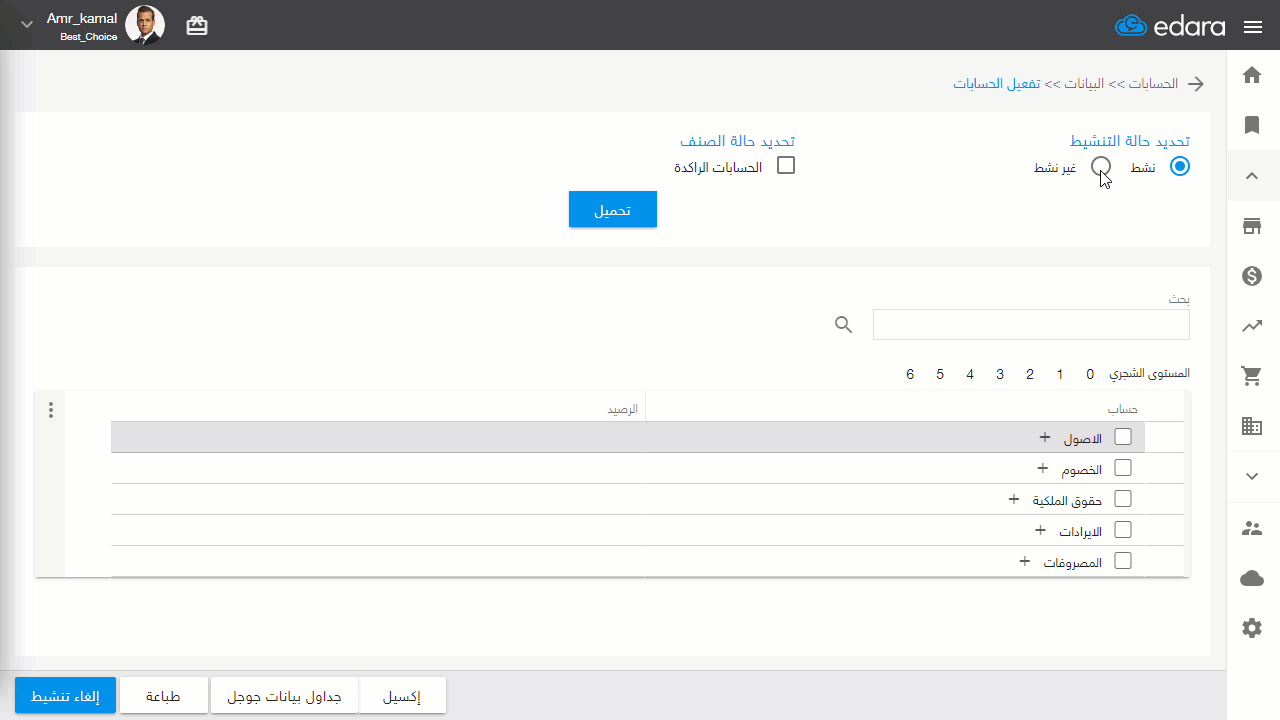Open the trending chart icon

(x=1251, y=325)
